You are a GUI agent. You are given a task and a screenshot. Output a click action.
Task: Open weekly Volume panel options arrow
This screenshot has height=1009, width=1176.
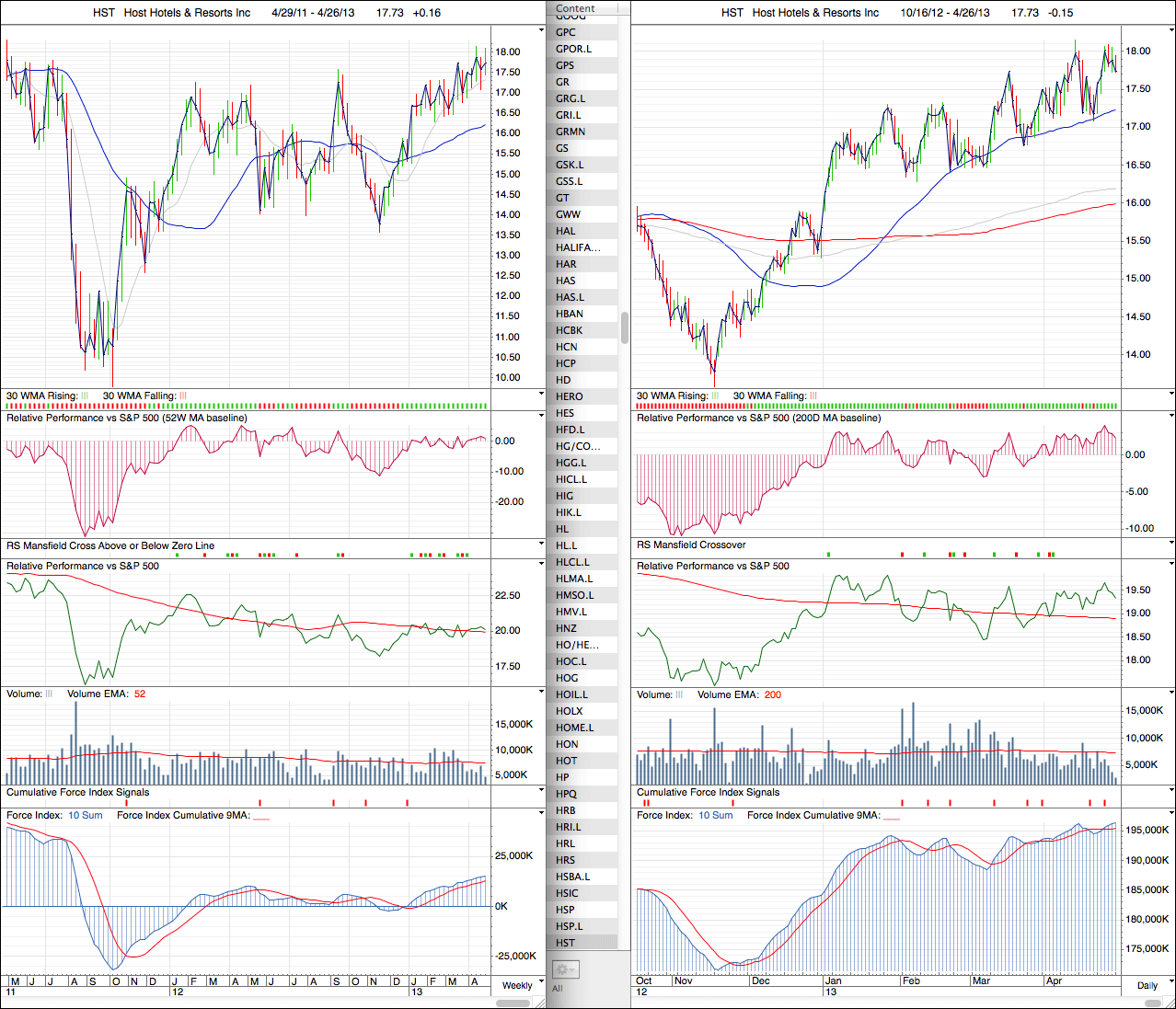click(541, 692)
